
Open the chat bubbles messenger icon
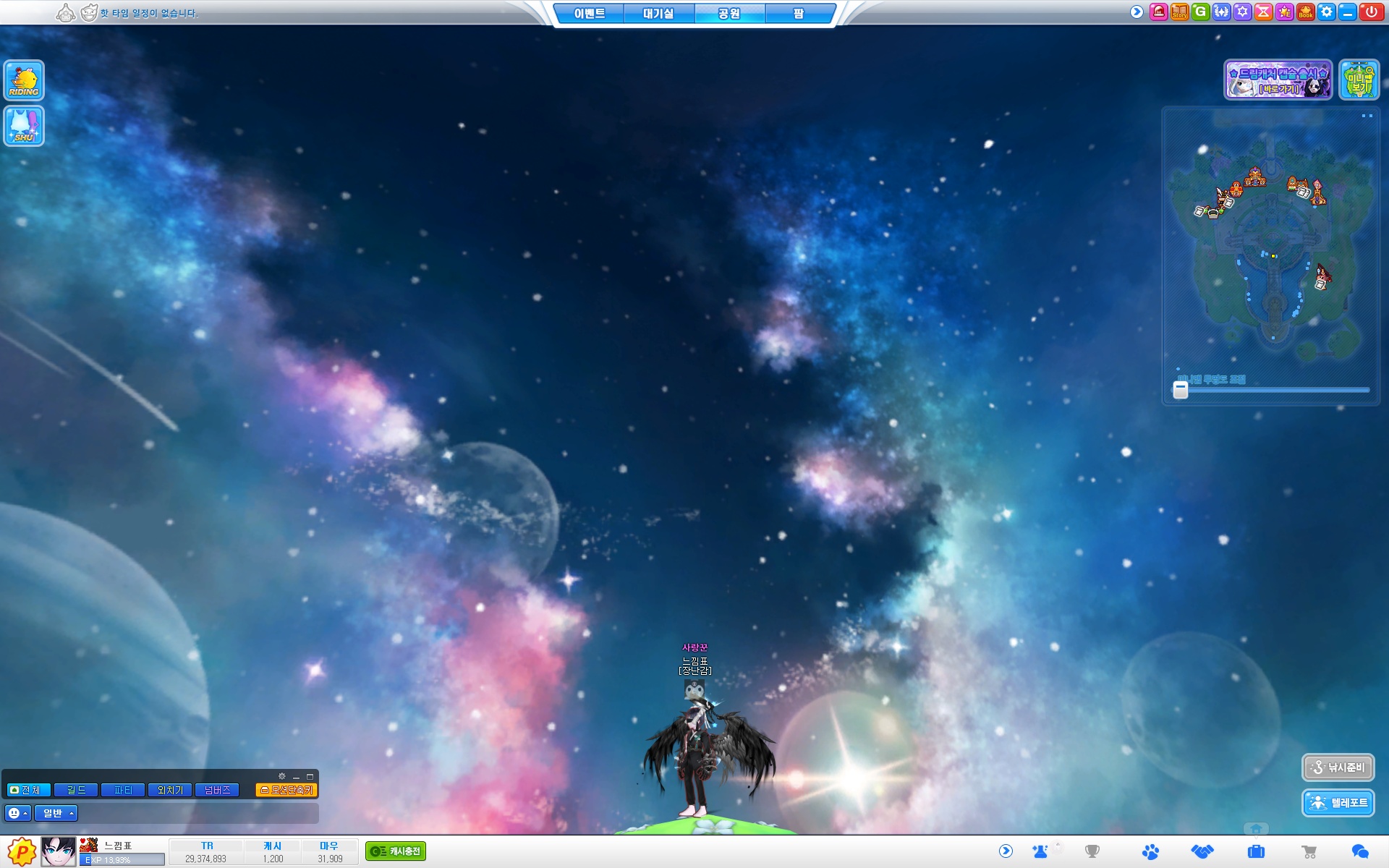click(x=1360, y=851)
